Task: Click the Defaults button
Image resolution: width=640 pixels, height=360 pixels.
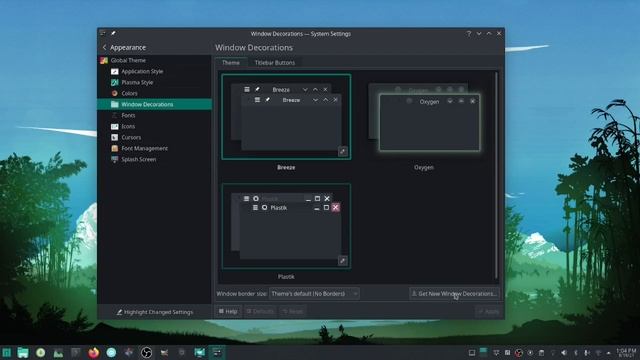Action: [260, 311]
